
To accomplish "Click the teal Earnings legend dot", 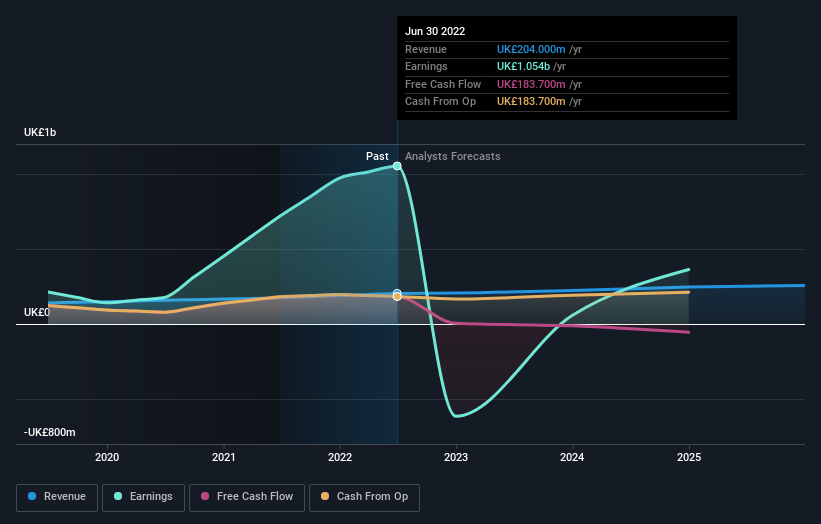I will [118, 496].
